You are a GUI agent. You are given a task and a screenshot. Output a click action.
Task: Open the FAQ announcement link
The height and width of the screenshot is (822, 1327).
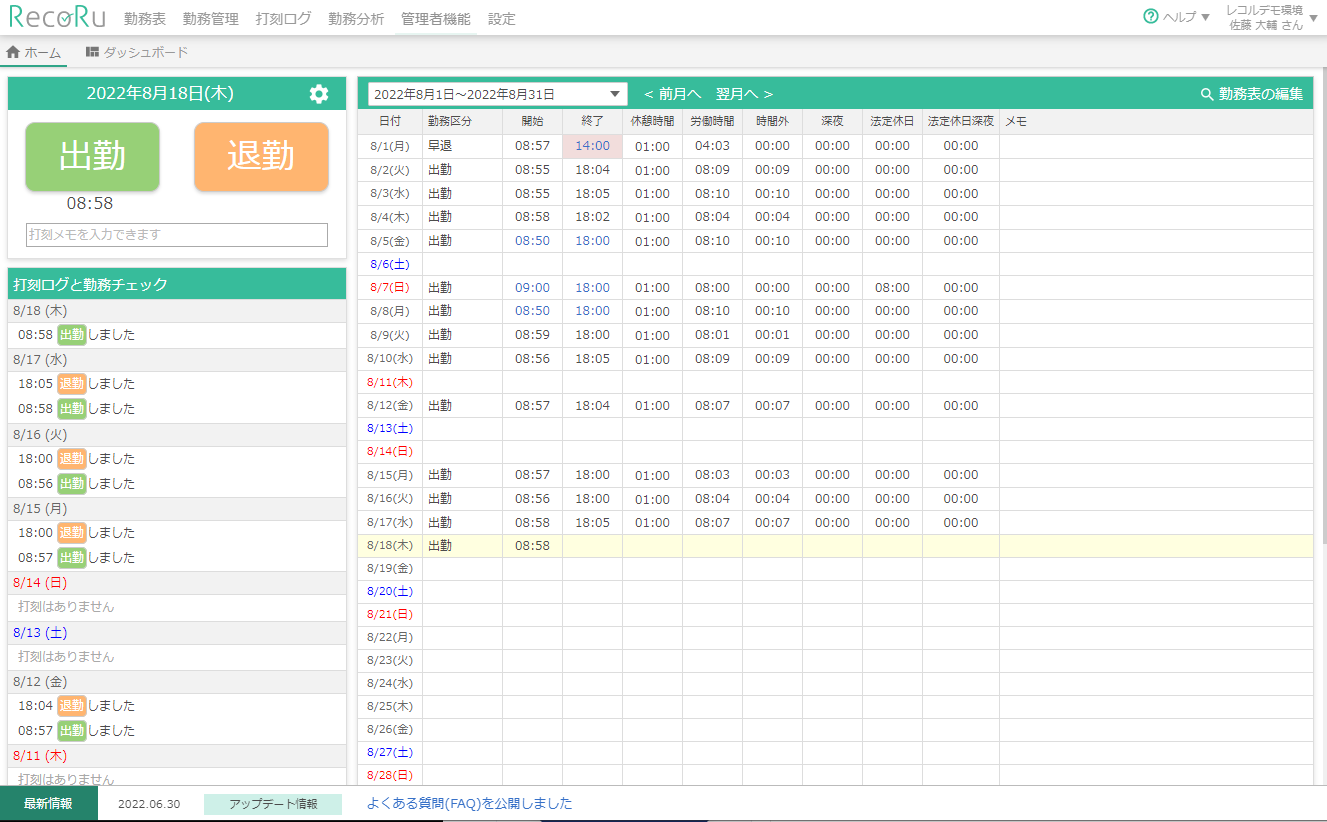pos(469,803)
